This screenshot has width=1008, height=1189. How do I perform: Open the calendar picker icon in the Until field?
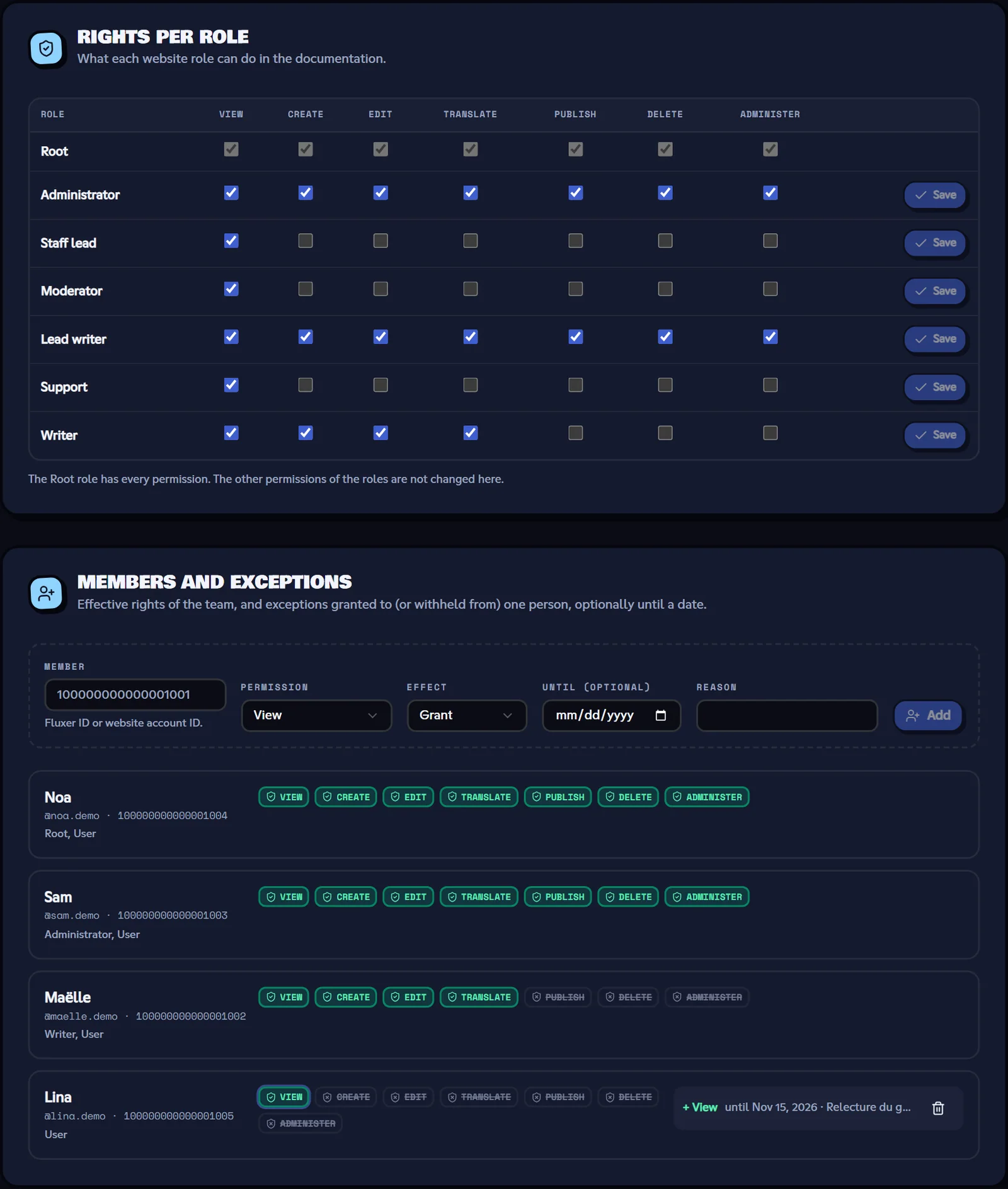point(660,715)
